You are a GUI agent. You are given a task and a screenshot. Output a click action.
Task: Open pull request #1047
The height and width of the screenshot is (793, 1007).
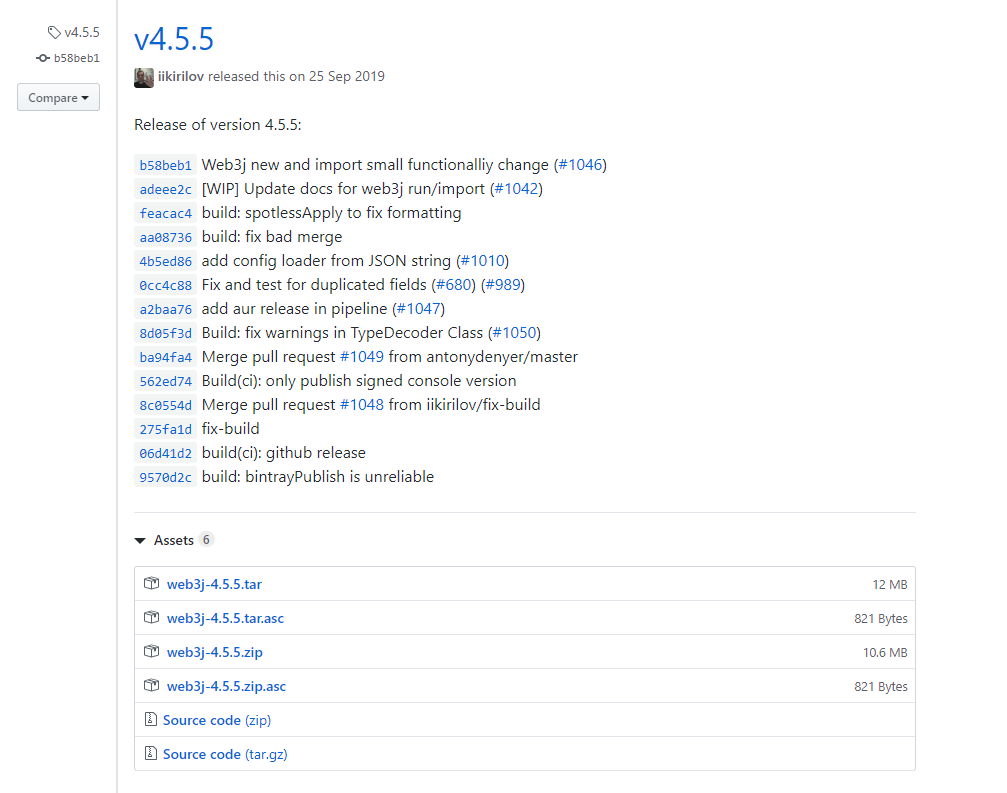point(419,309)
